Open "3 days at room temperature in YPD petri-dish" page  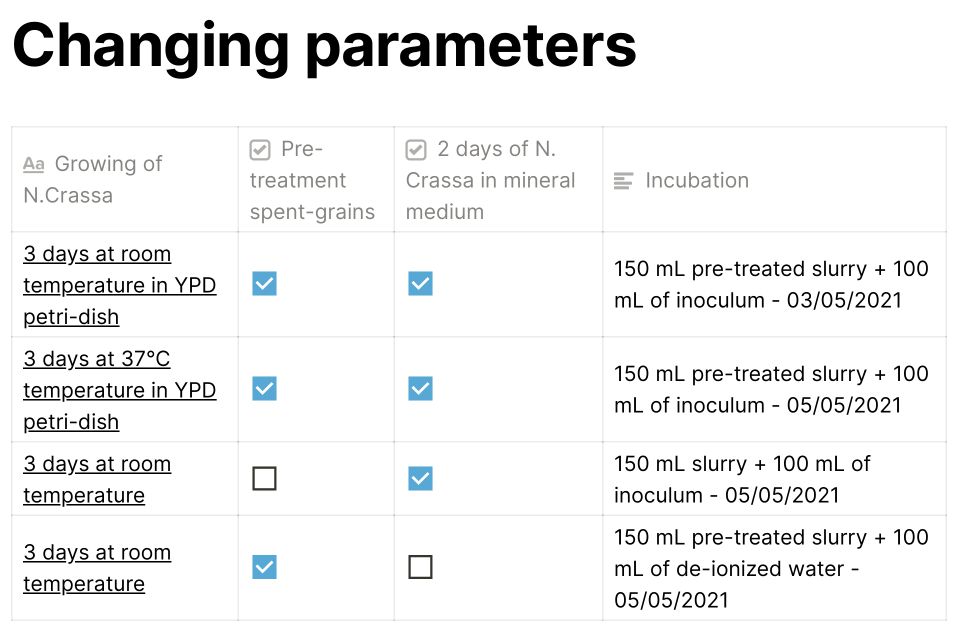[119, 285]
